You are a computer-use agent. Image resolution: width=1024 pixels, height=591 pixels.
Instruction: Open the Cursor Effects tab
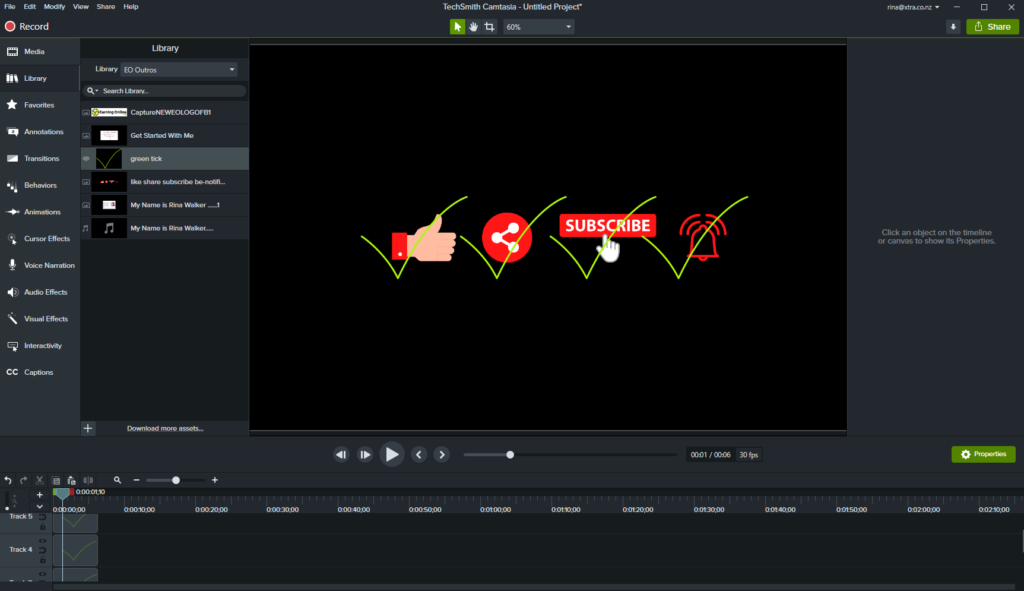[39, 239]
